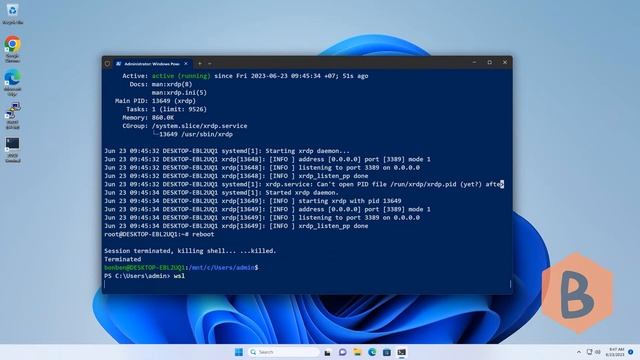The image size is (640, 360).
Task: Show hidden system tray icons chevron
Action: tap(579, 352)
